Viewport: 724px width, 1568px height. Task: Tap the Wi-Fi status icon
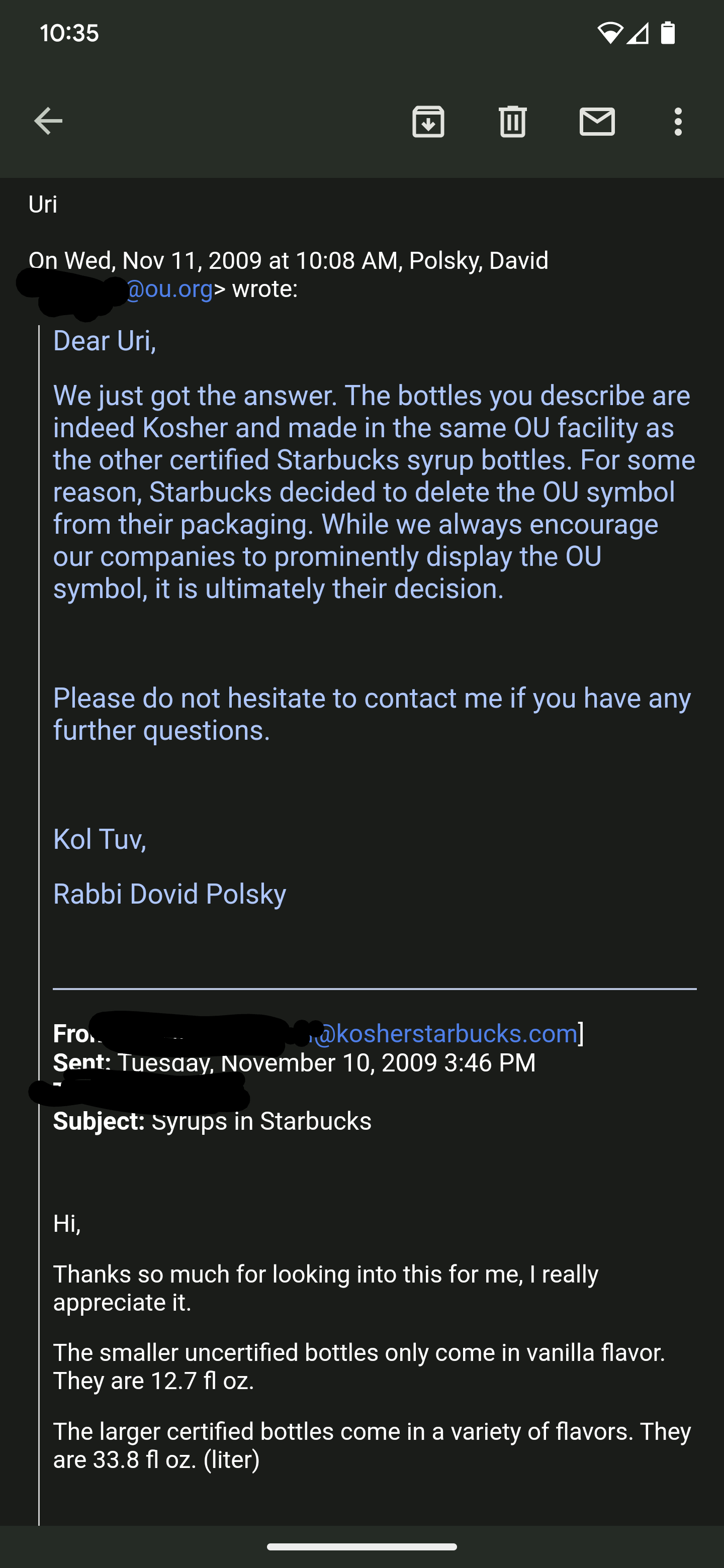[609, 33]
